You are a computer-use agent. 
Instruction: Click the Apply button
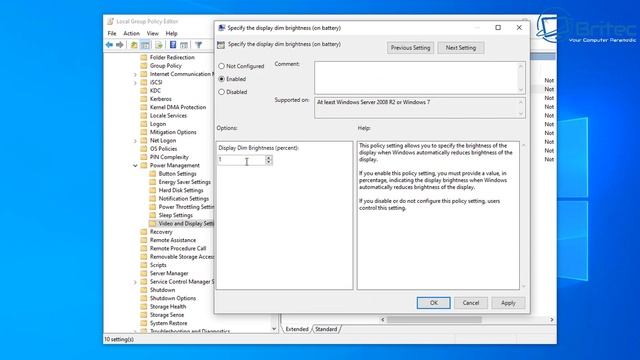coord(508,303)
